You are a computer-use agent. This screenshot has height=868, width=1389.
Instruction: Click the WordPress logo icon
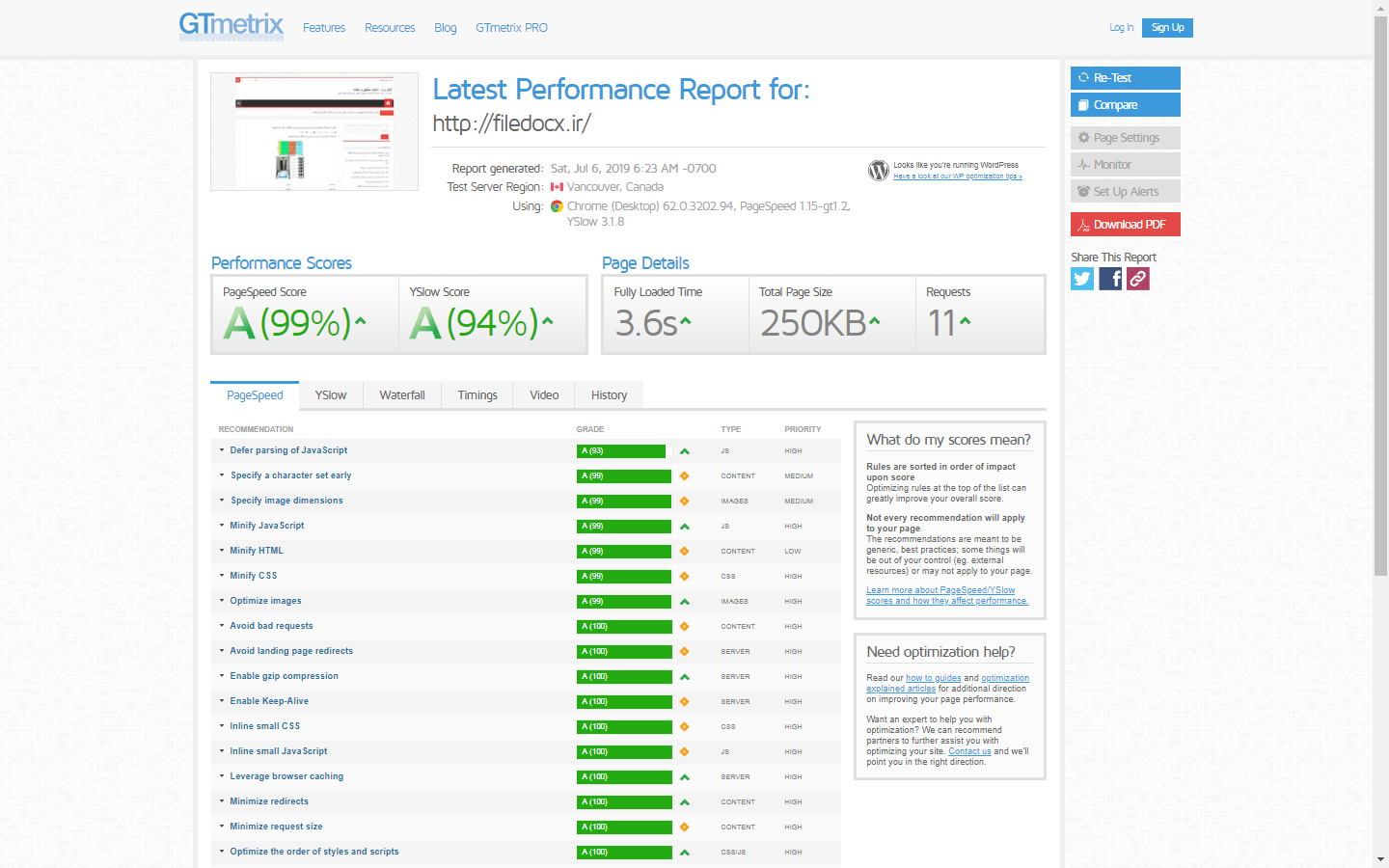coord(879,171)
